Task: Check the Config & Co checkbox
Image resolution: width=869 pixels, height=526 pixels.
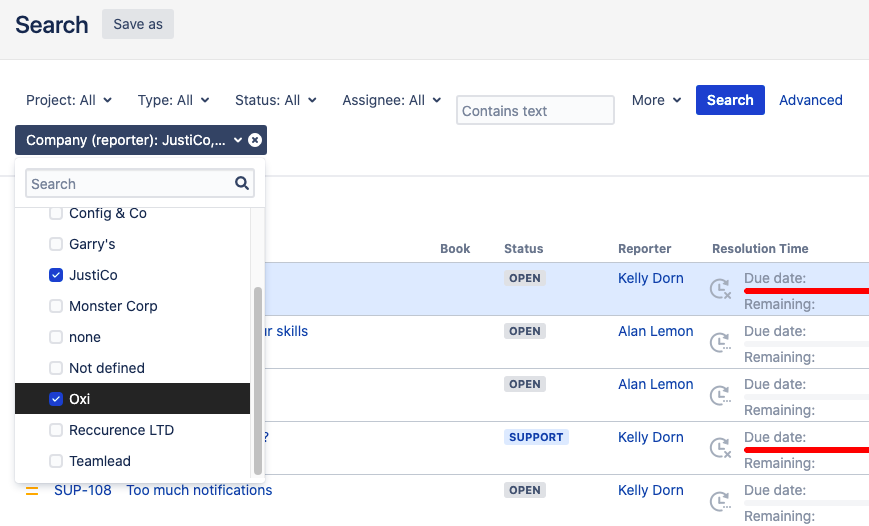Action: [56, 214]
